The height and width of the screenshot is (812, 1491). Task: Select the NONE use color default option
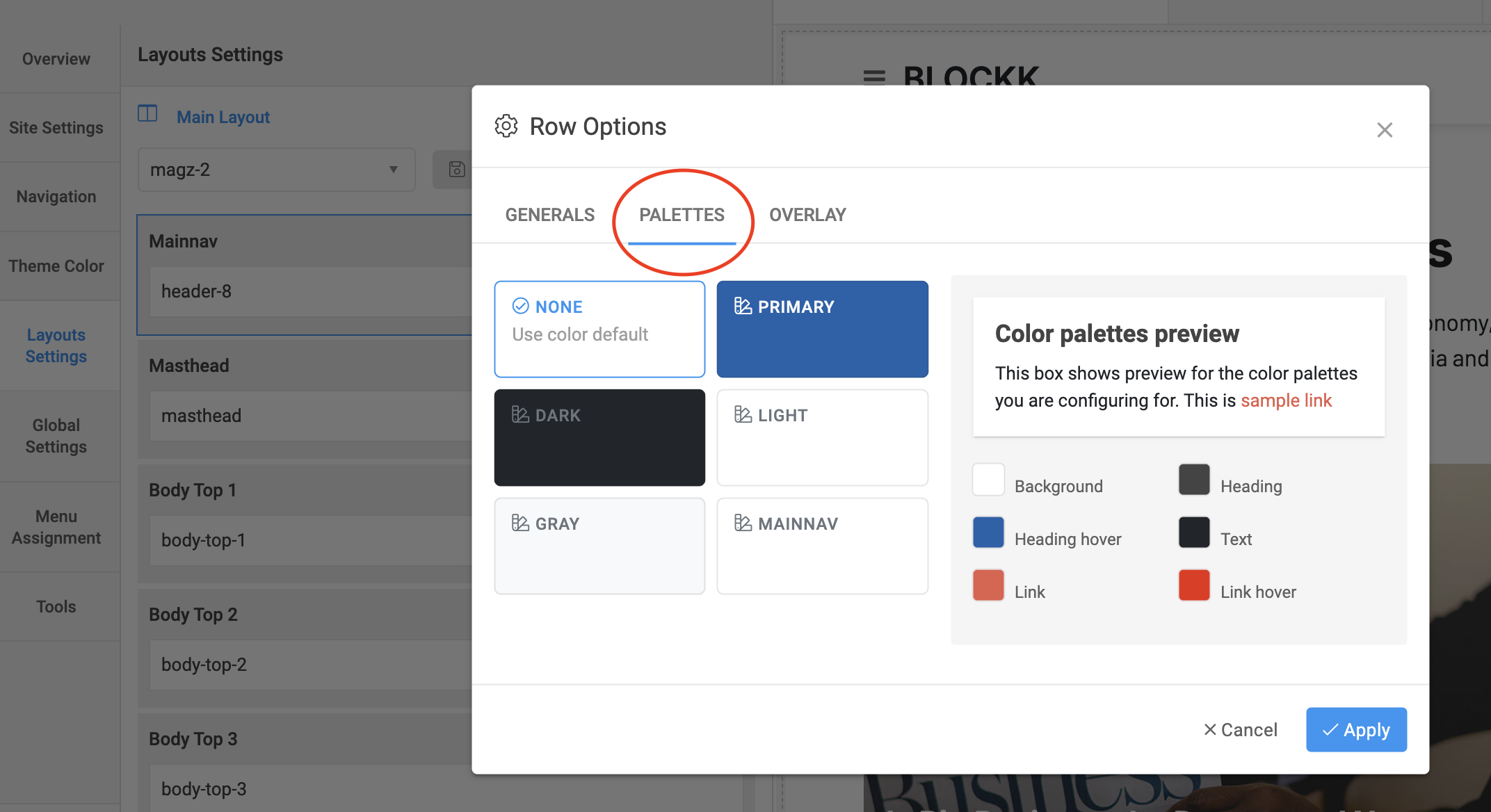(x=599, y=329)
